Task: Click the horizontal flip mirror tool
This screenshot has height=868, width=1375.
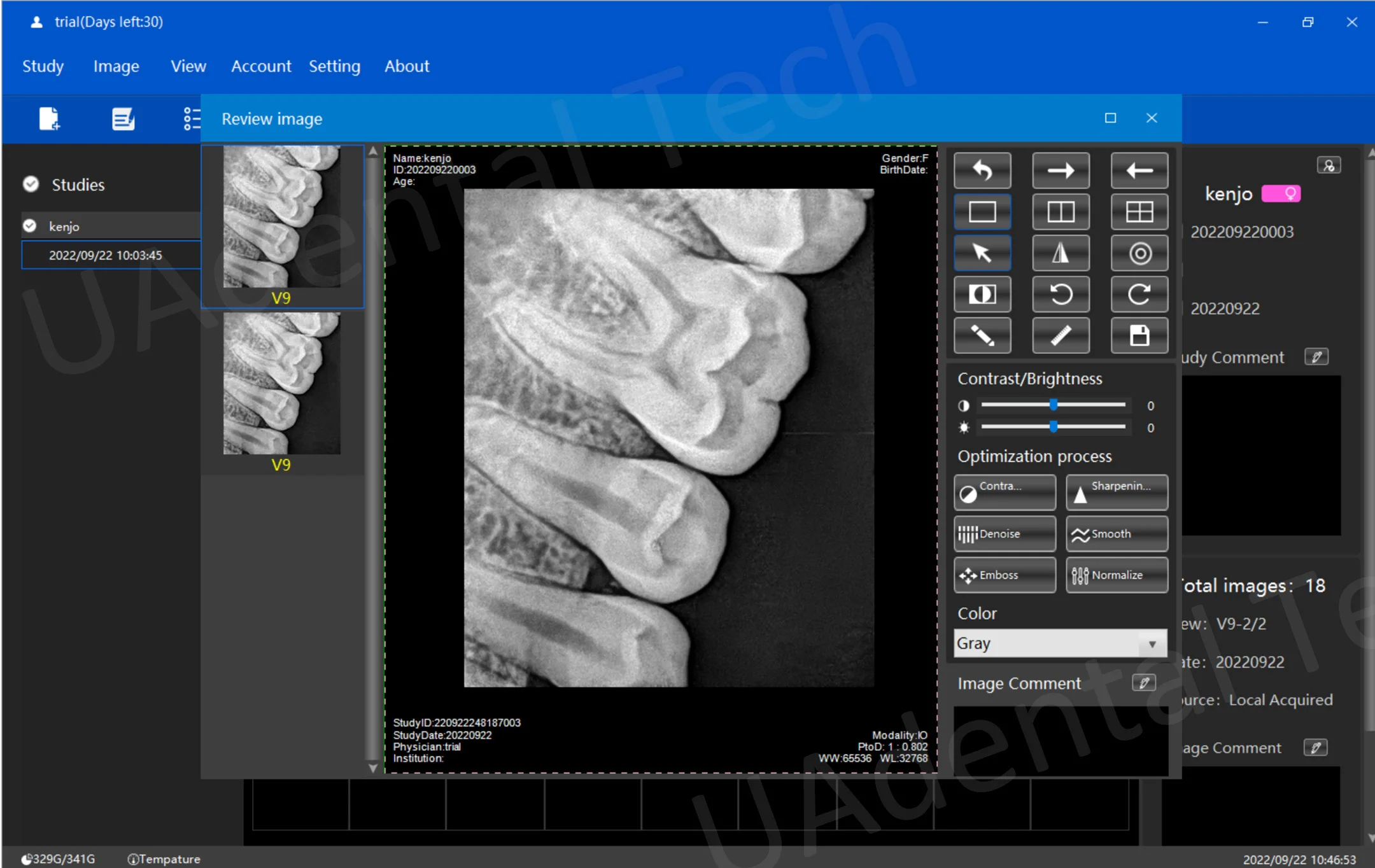Action: click(1060, 253)
